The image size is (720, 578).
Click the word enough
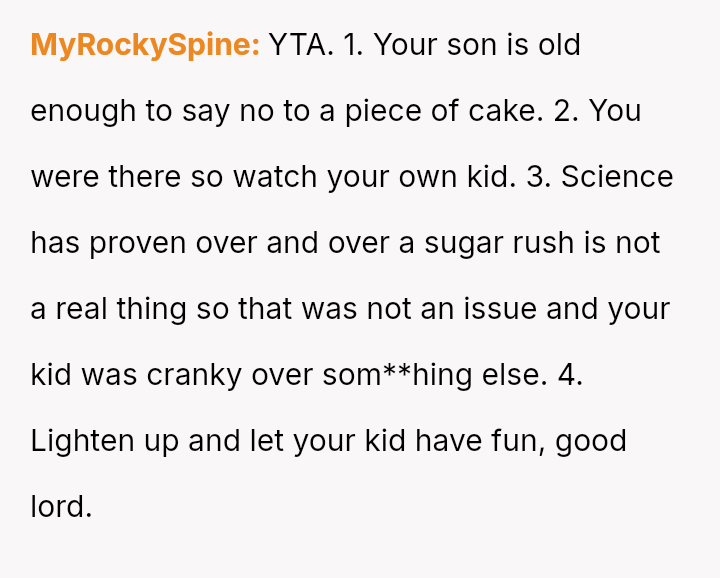(x=83, y=112)
